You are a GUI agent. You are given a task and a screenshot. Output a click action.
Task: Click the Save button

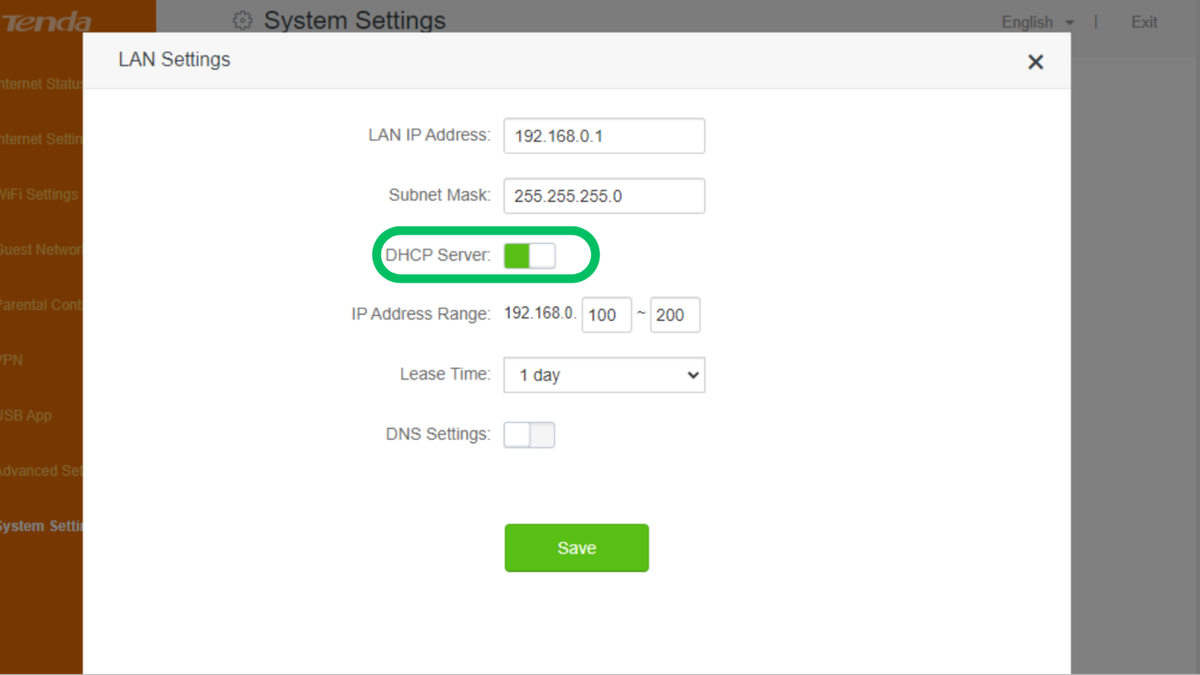[x=576, y=547]
